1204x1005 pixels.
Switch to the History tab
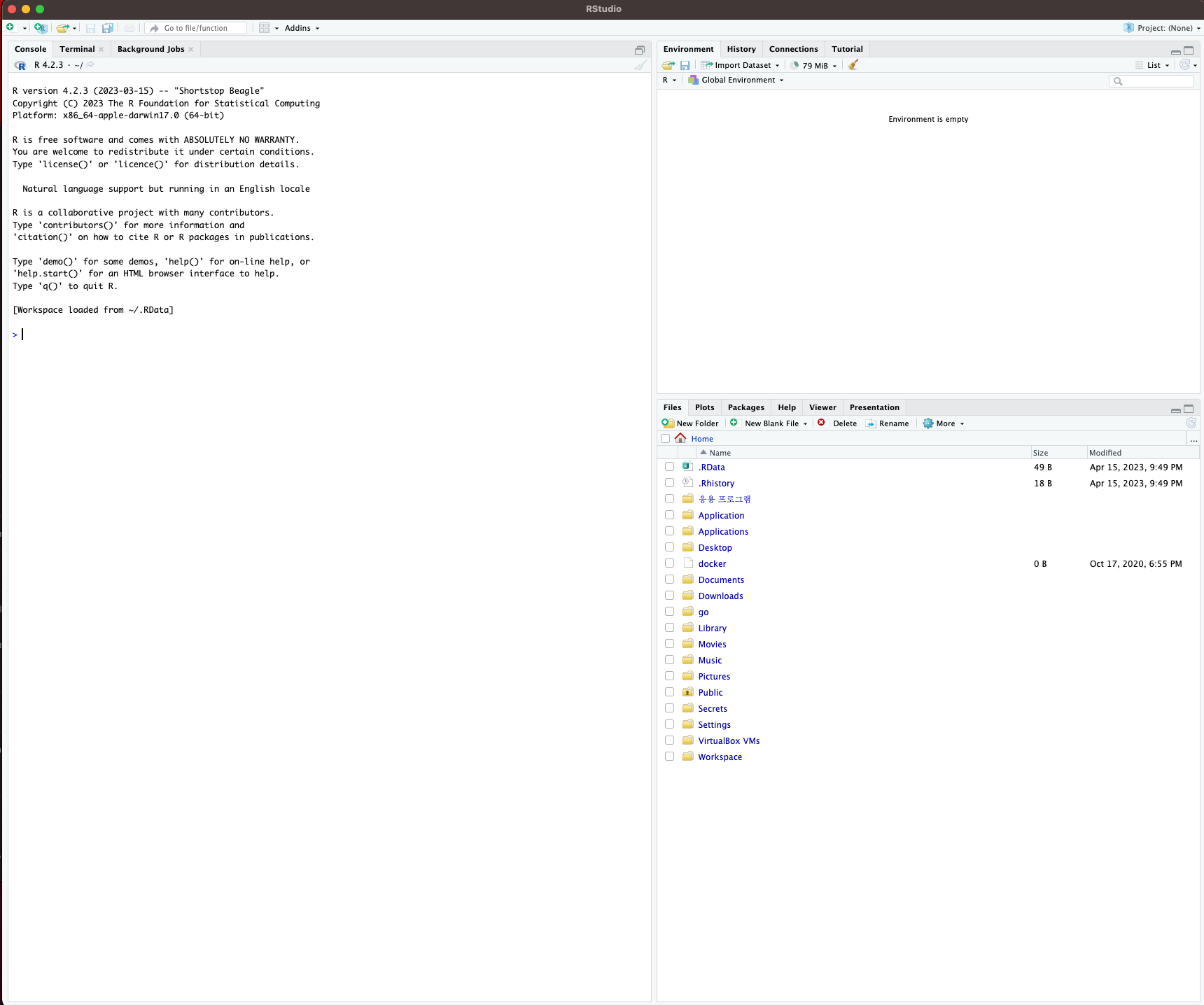tap(741, 49)
